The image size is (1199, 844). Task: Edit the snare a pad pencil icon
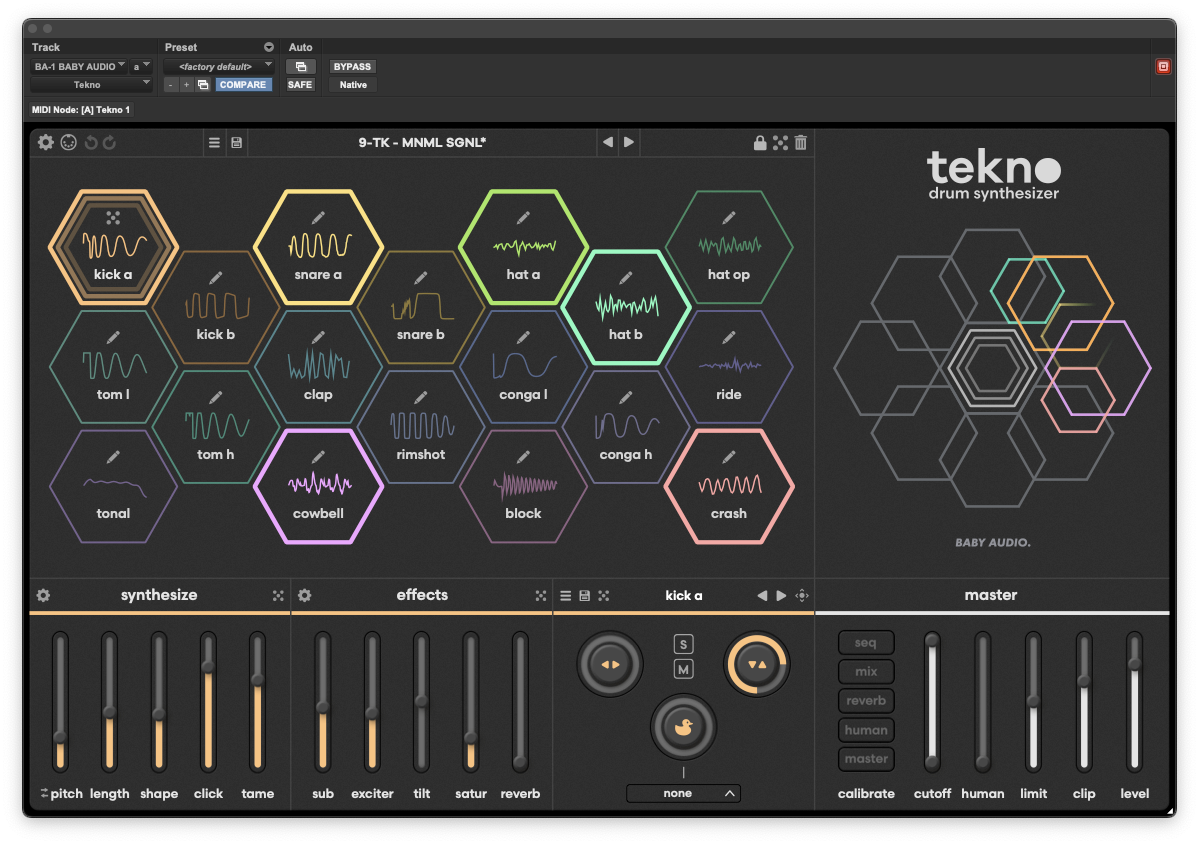tap(318, 218)
